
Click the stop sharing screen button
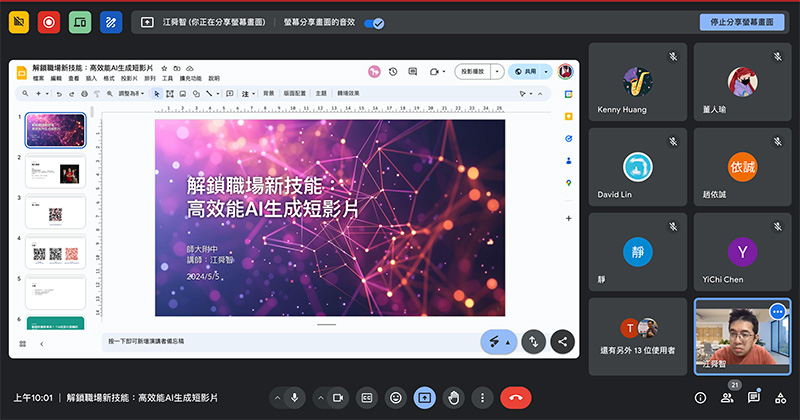(742, 22)
